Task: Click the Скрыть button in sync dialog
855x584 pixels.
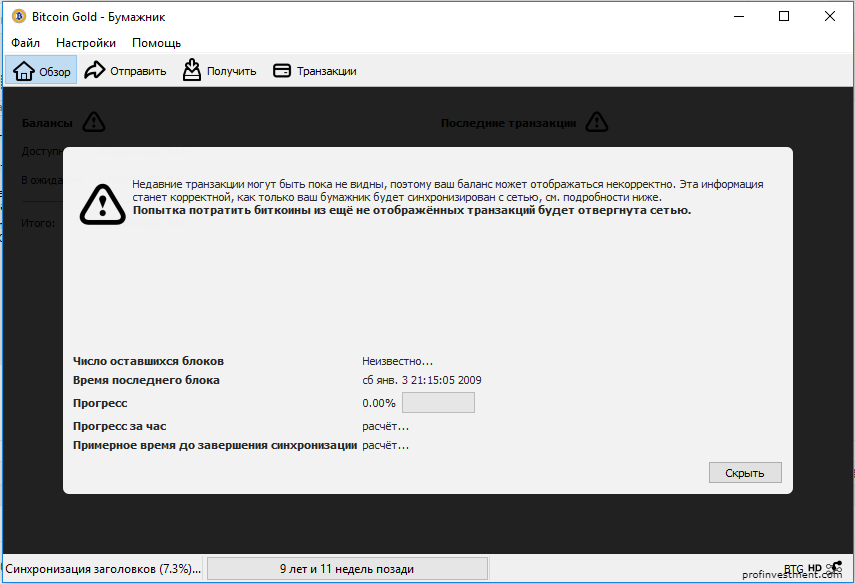Action: click(x=745, y=473)
